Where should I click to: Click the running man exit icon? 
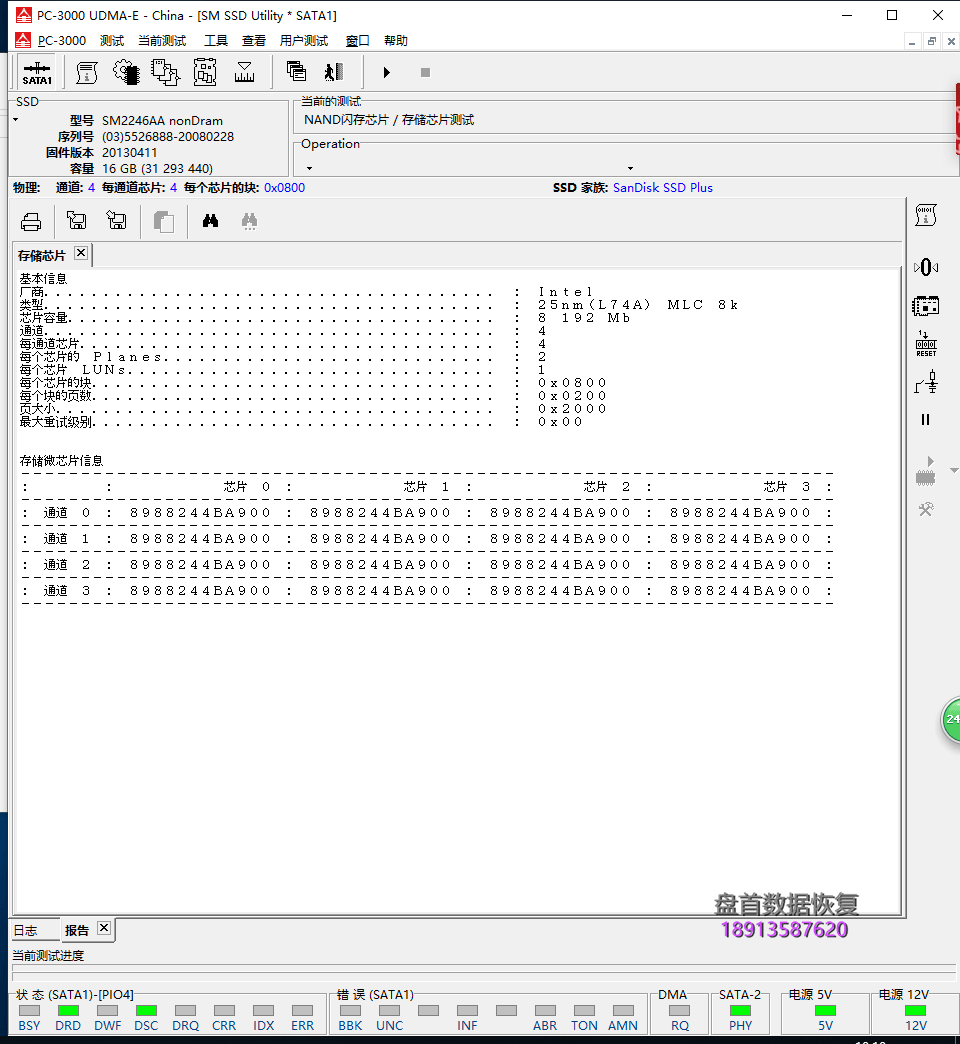tap(334, 72)
